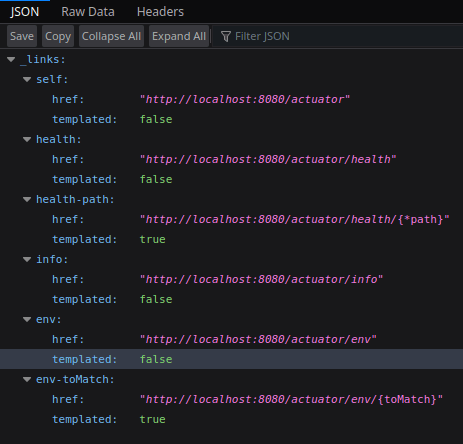Select the _links key label
This screenshot has width=463, height=444.
tap(43, 59)
